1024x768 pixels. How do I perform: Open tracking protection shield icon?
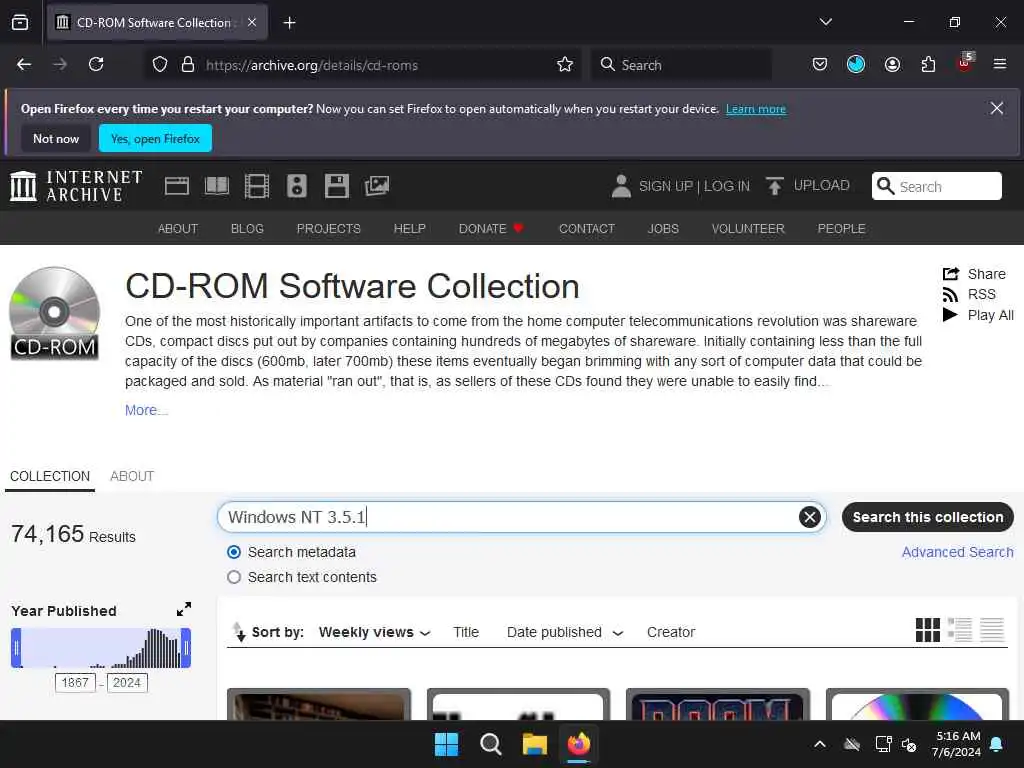160,65
